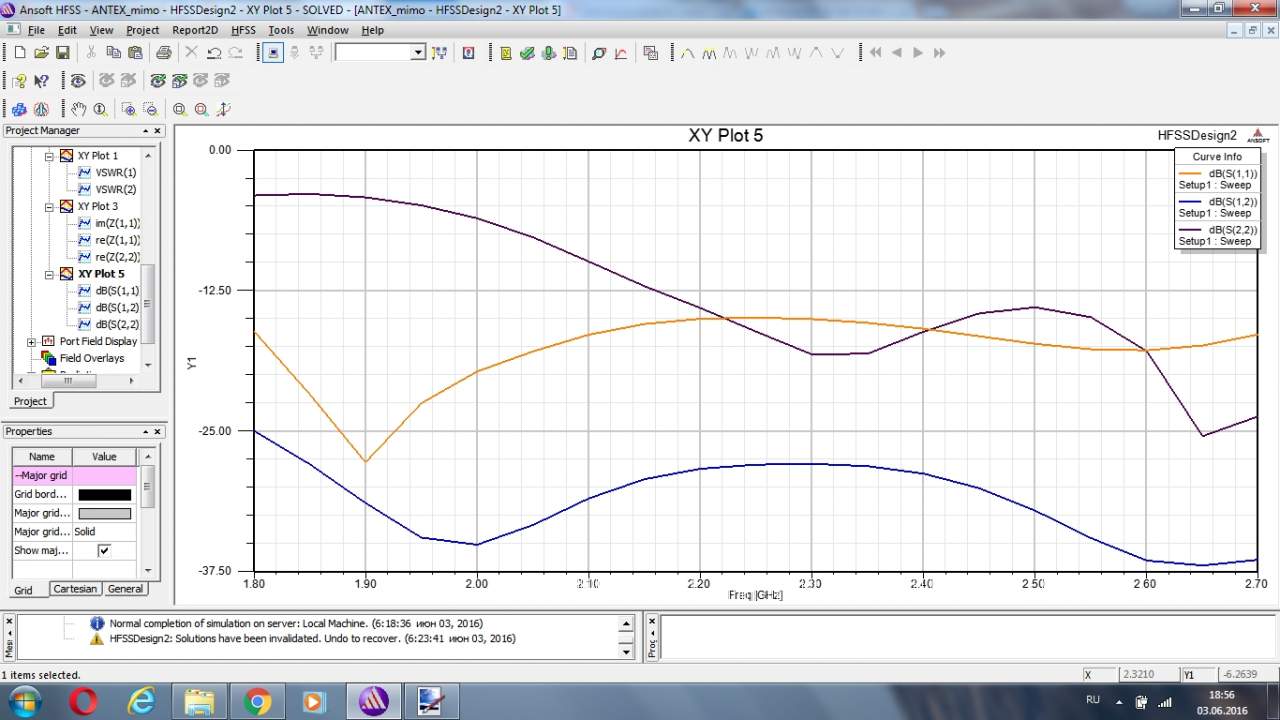
Task: Open the Window menu
Action: point(328,30)
